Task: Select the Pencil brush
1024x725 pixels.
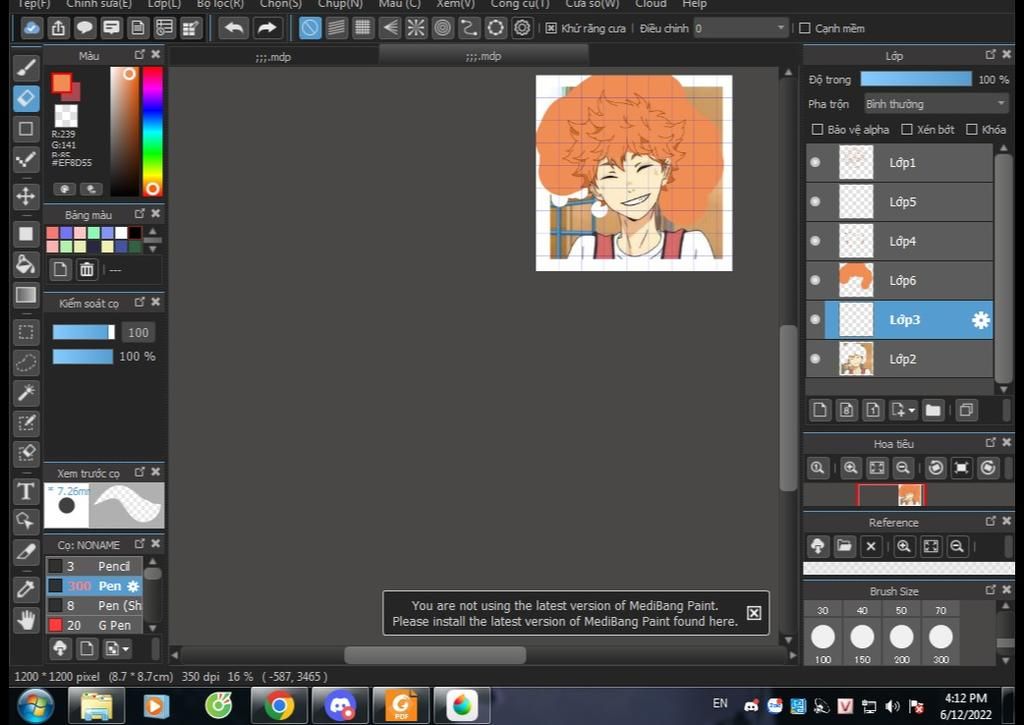Action: [95, 566]
